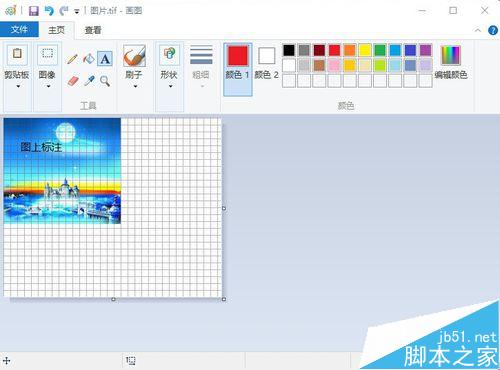The height and width of the screenshot is (370, 500).
Task: Pick the yellow color swatch
Action: tap(365, 50)
